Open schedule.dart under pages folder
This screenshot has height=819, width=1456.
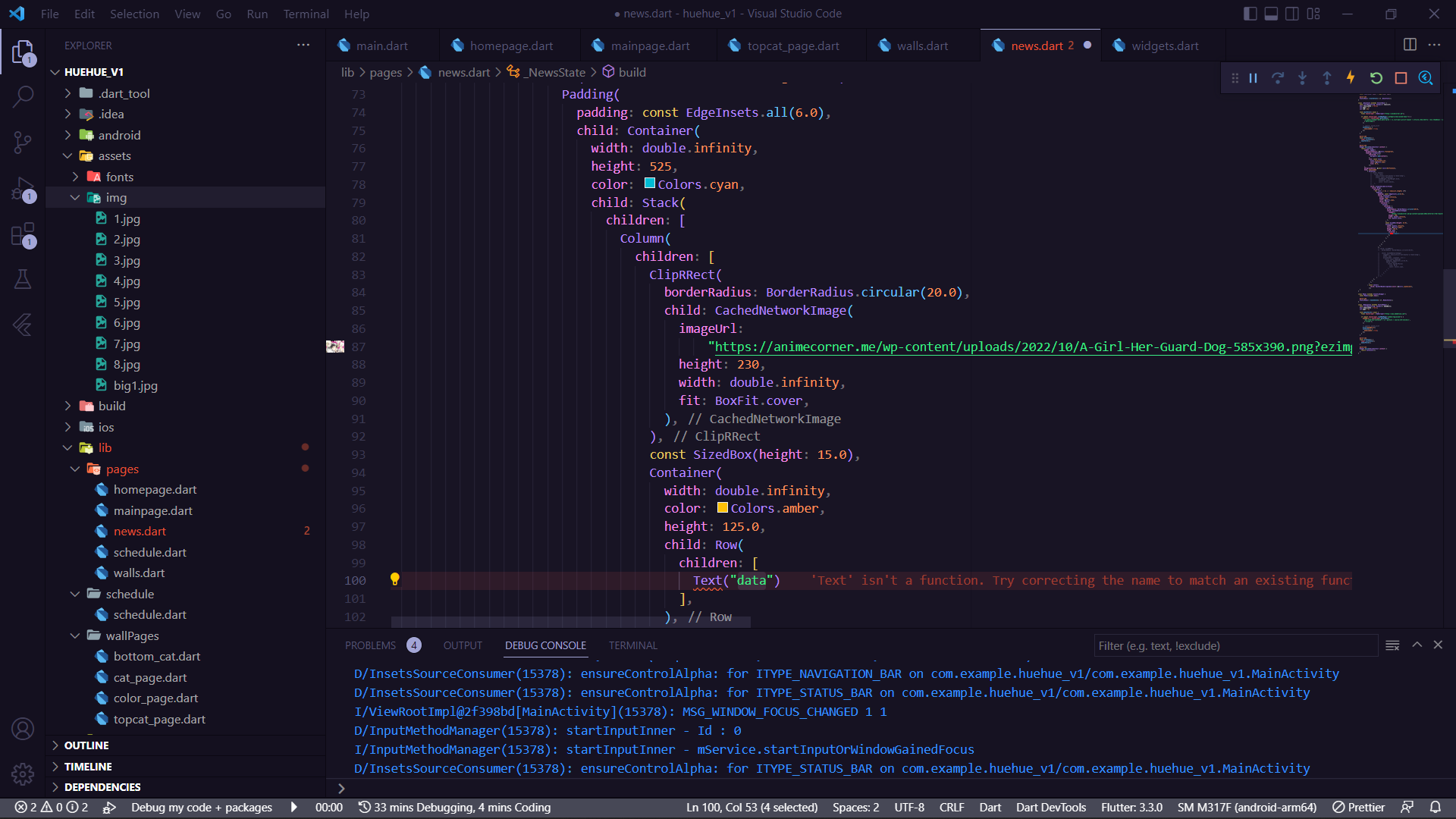pyautogui.click(x=150, y=552)
